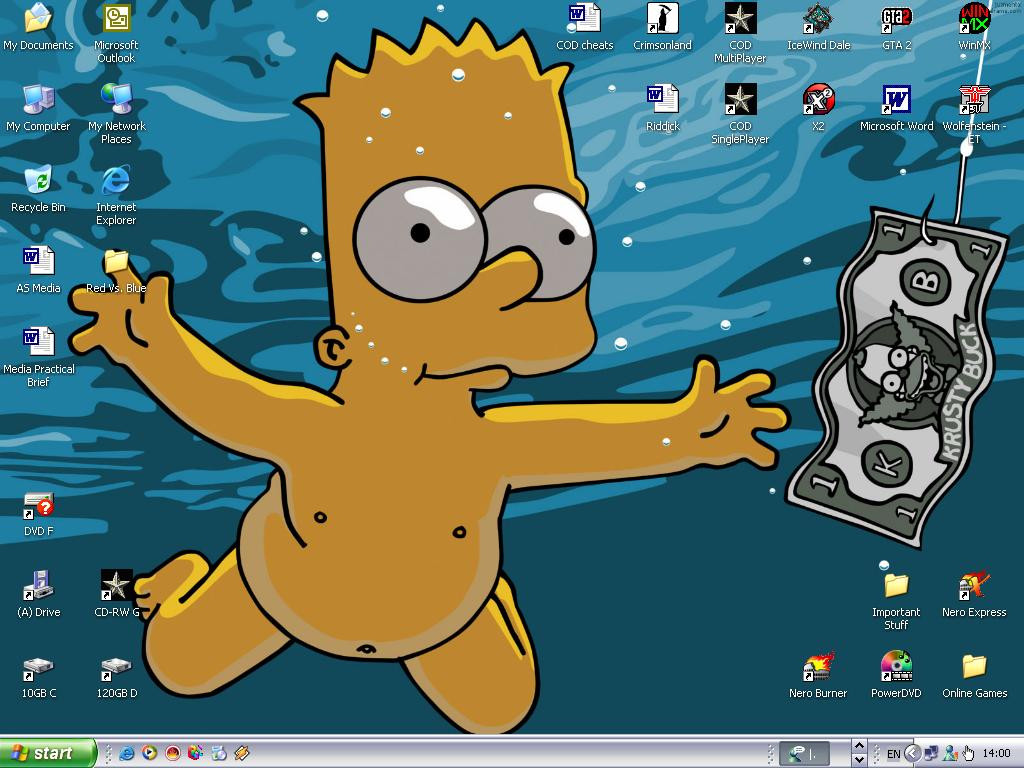Expand hidden system tray icons
The height and width of the screenshot is (768, 1024).
click(x=912, y=754)
